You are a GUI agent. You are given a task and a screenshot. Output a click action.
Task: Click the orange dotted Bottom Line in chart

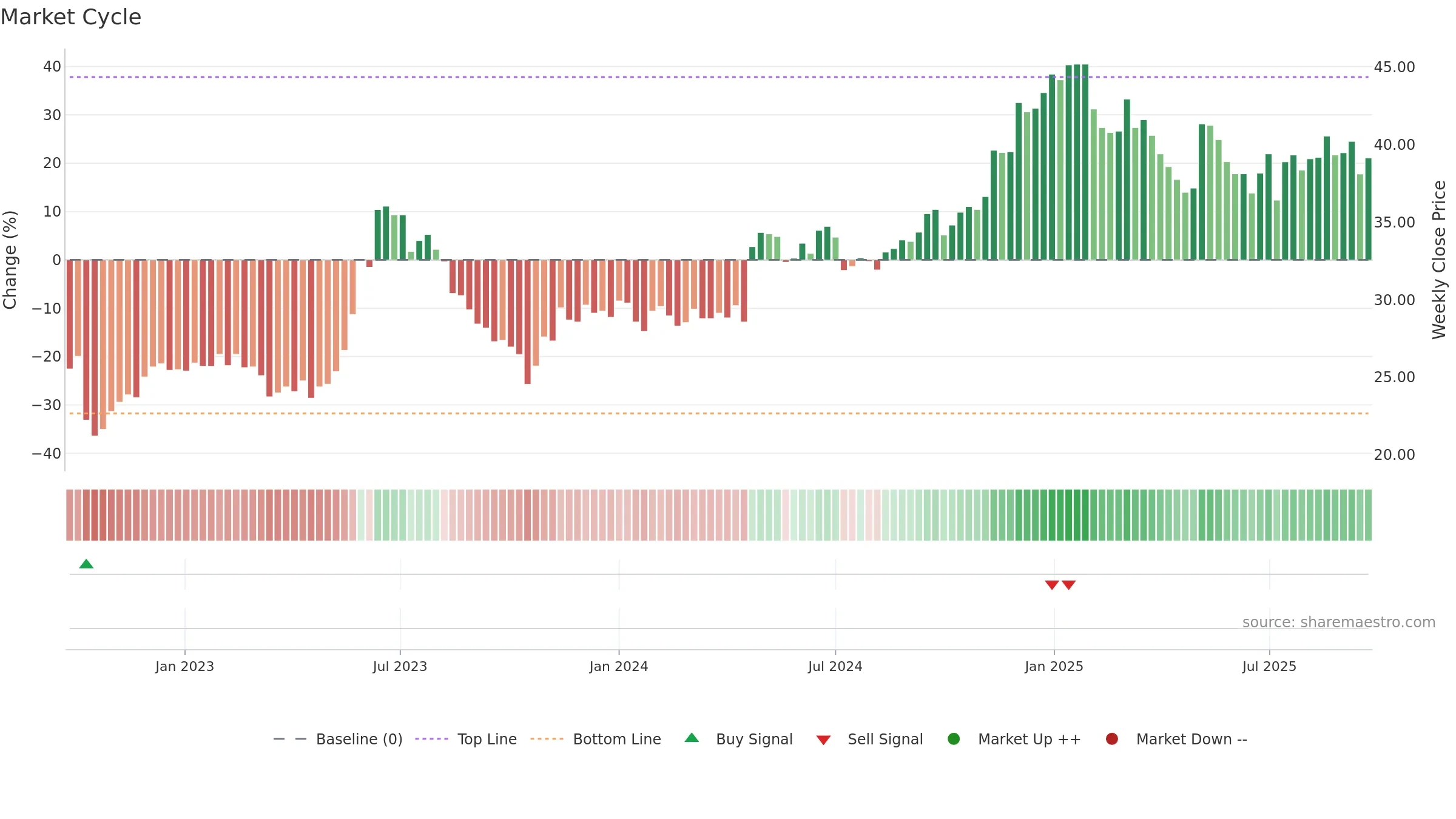tap(719, 413)
